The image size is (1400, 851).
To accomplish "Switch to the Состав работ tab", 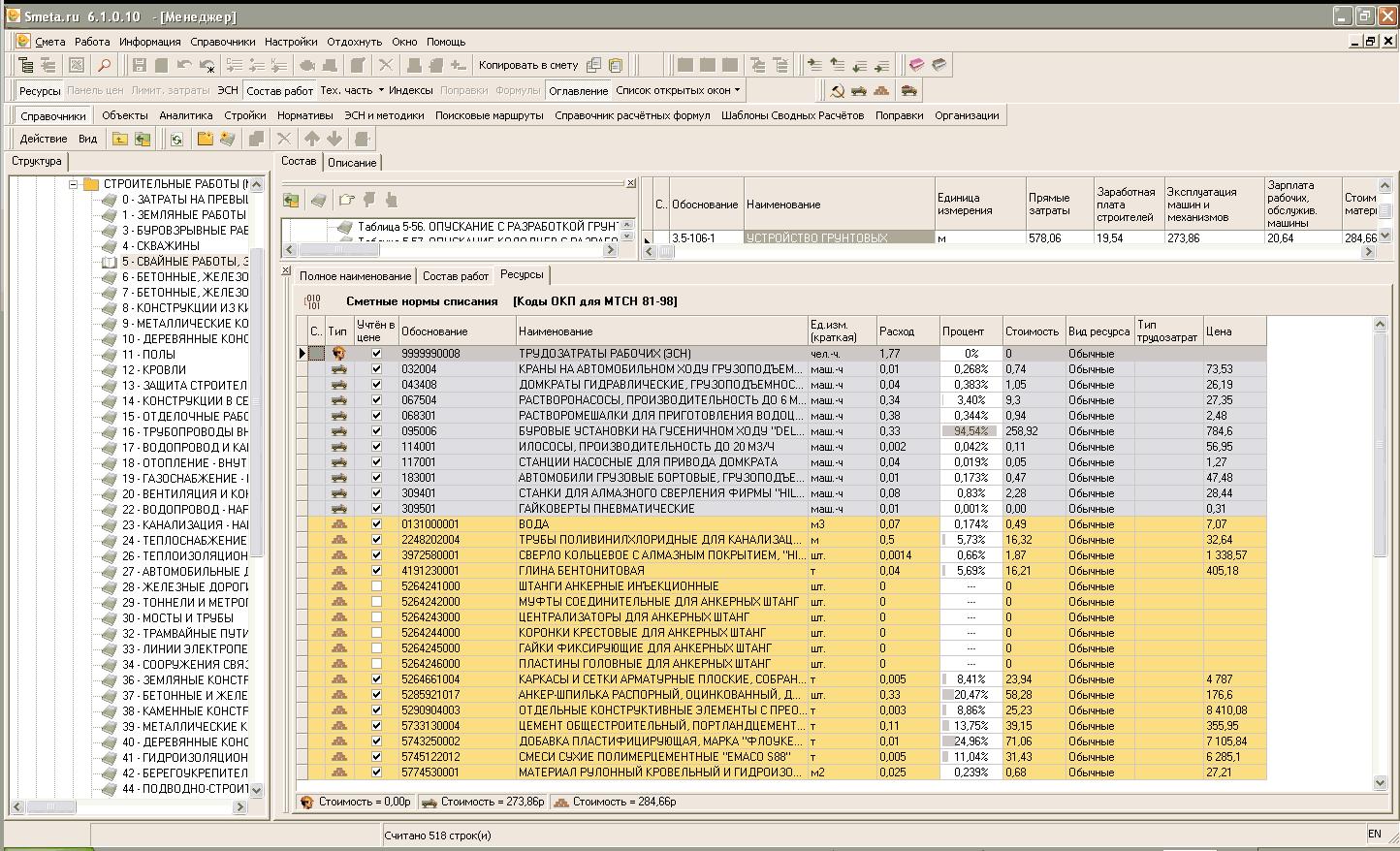I will coord(455,276).
